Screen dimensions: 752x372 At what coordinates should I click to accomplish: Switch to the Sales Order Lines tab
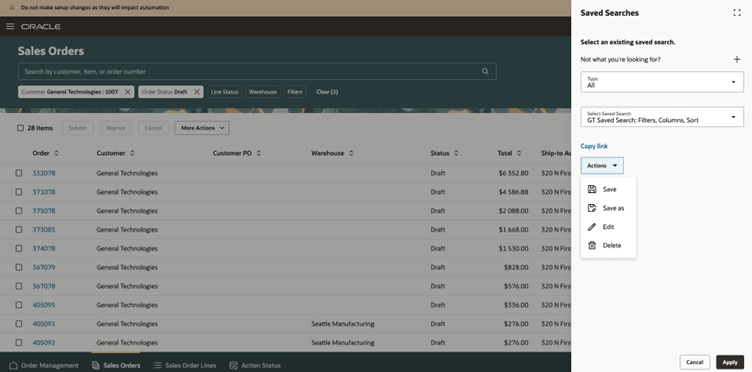pos(185,365)
